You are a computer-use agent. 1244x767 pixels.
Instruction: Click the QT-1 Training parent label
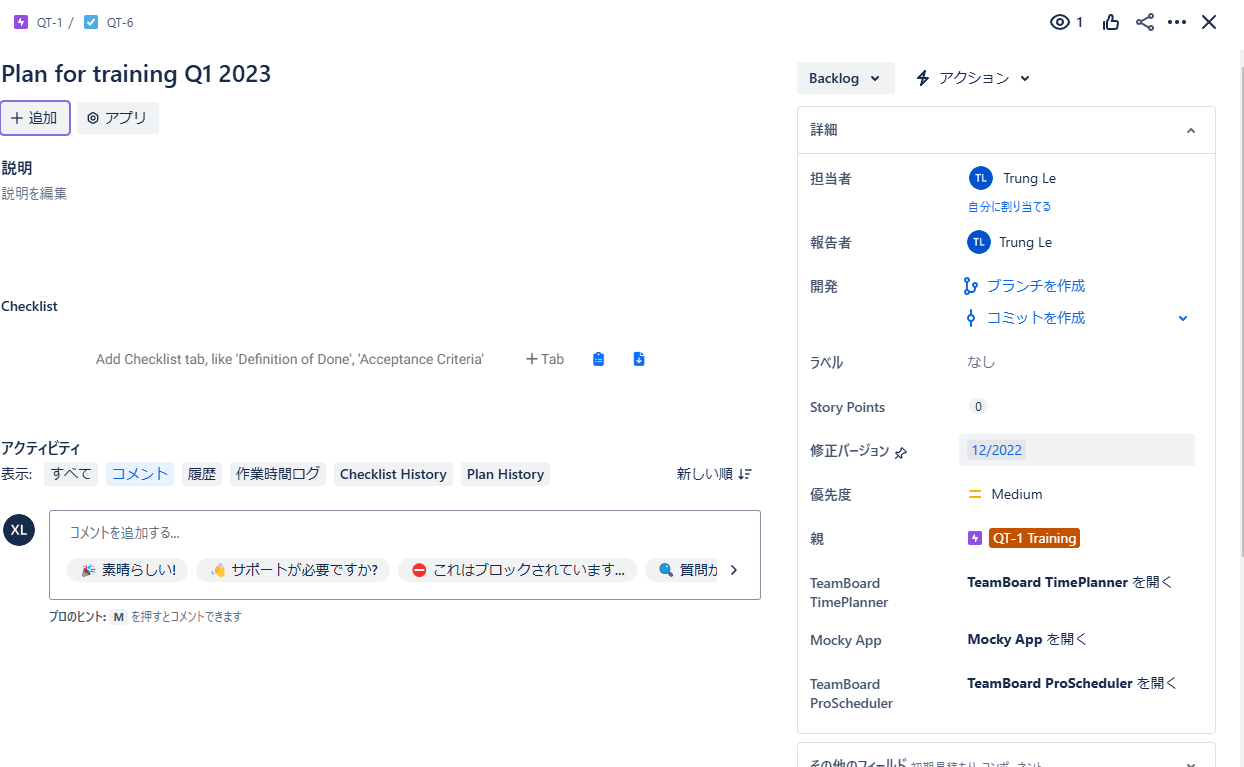(x=1034, y=538)
